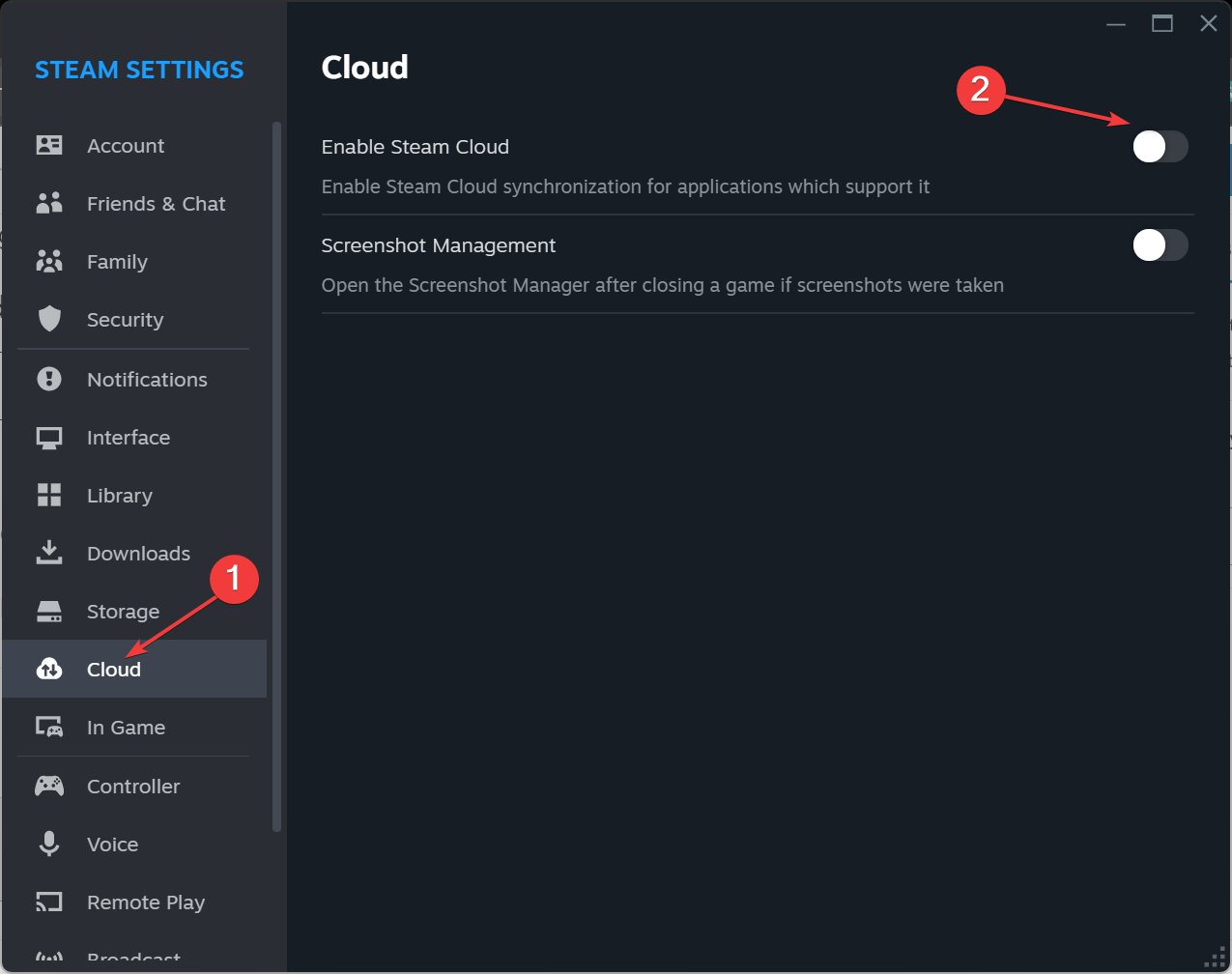This screenshot has width=1232, height=974.
Task: Select the In Game settings entry
Action: click(x=127, y=727)
